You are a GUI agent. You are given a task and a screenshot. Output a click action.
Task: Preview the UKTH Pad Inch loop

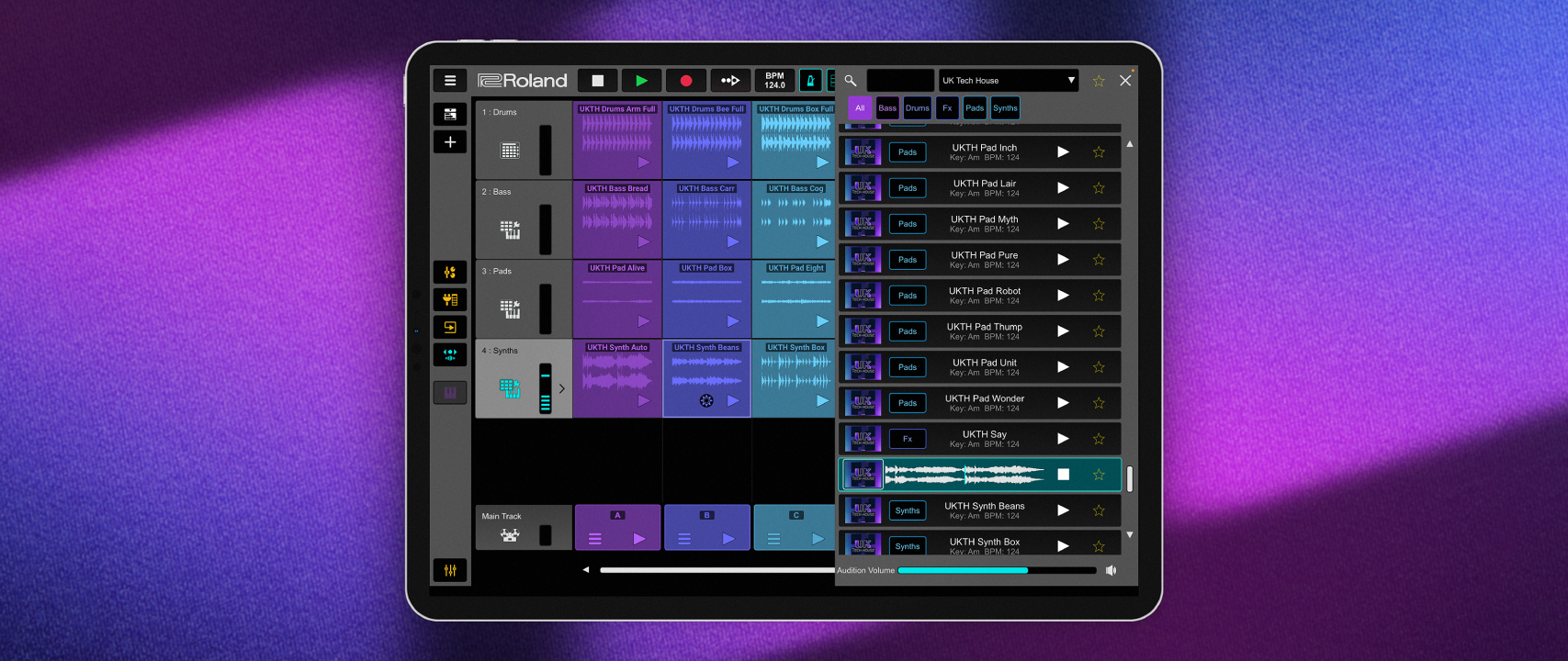point(1063,152)
